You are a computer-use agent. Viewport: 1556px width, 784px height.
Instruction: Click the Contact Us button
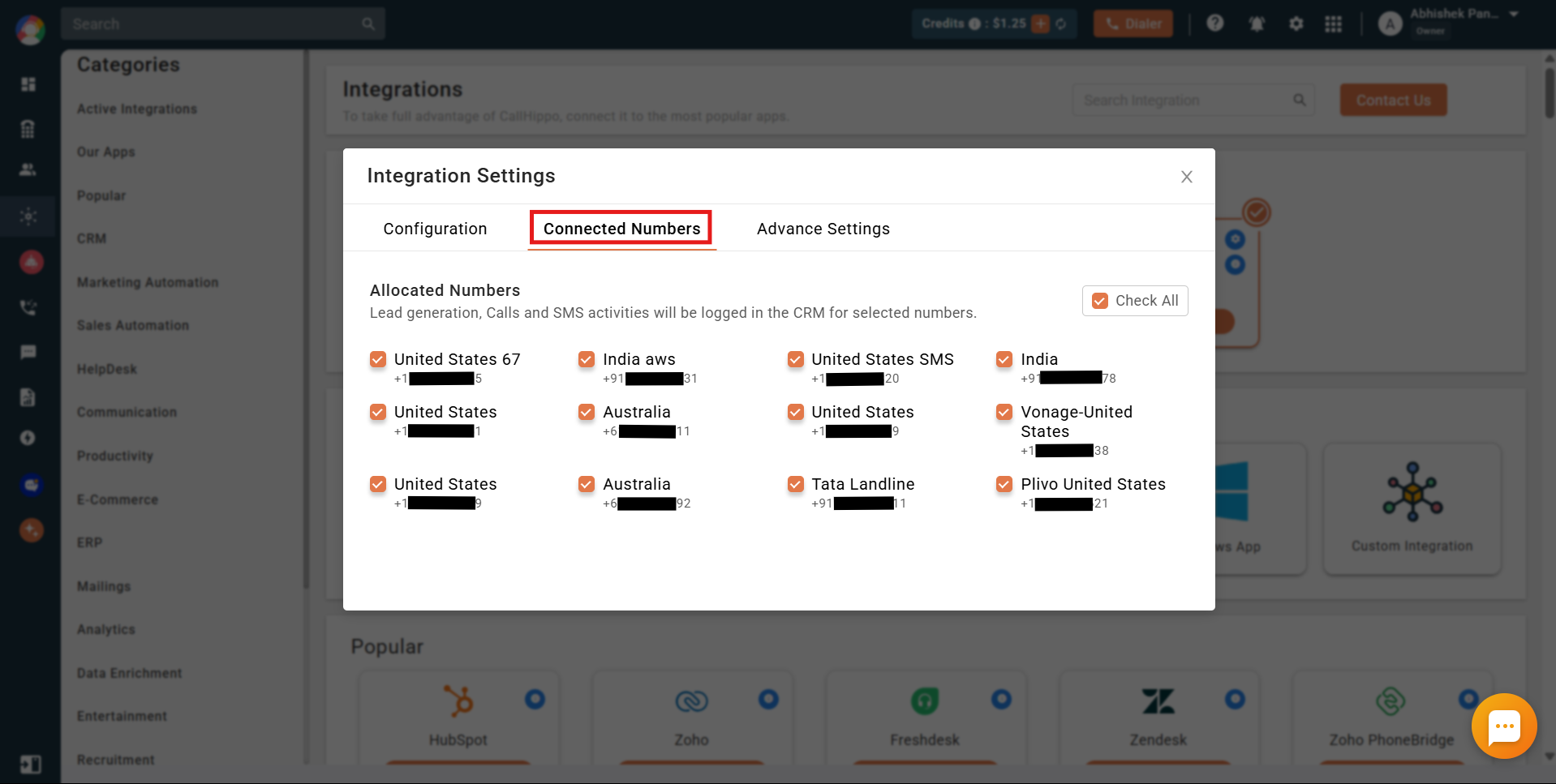point(1393,100)
